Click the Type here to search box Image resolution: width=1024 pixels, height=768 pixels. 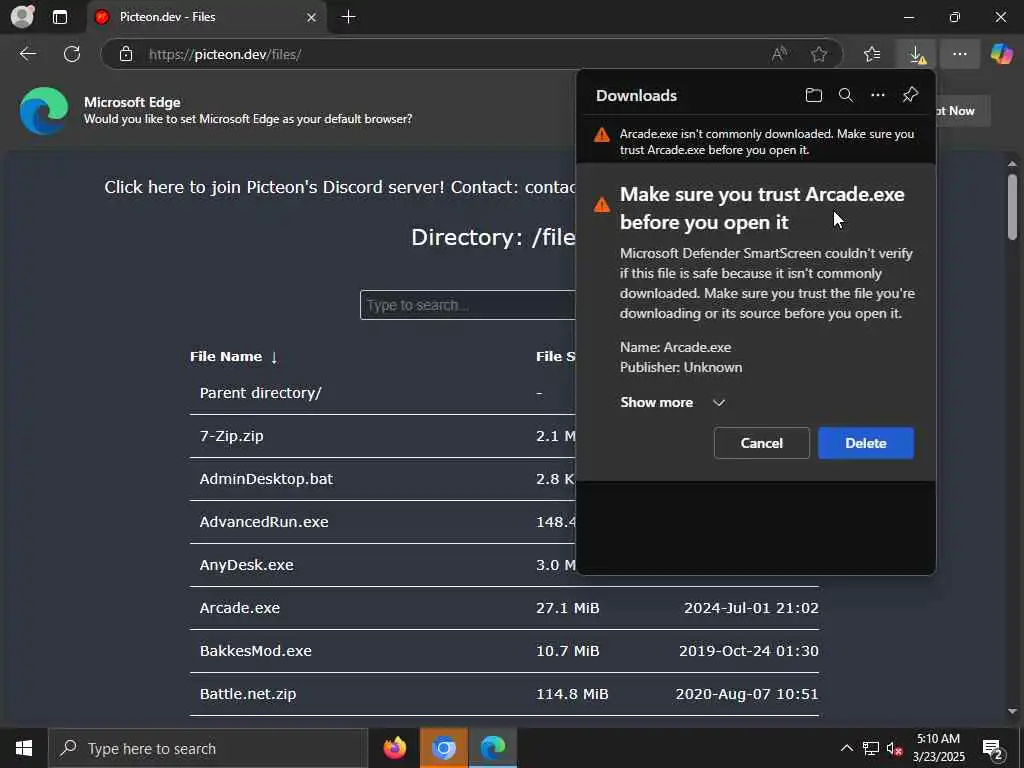208,748
